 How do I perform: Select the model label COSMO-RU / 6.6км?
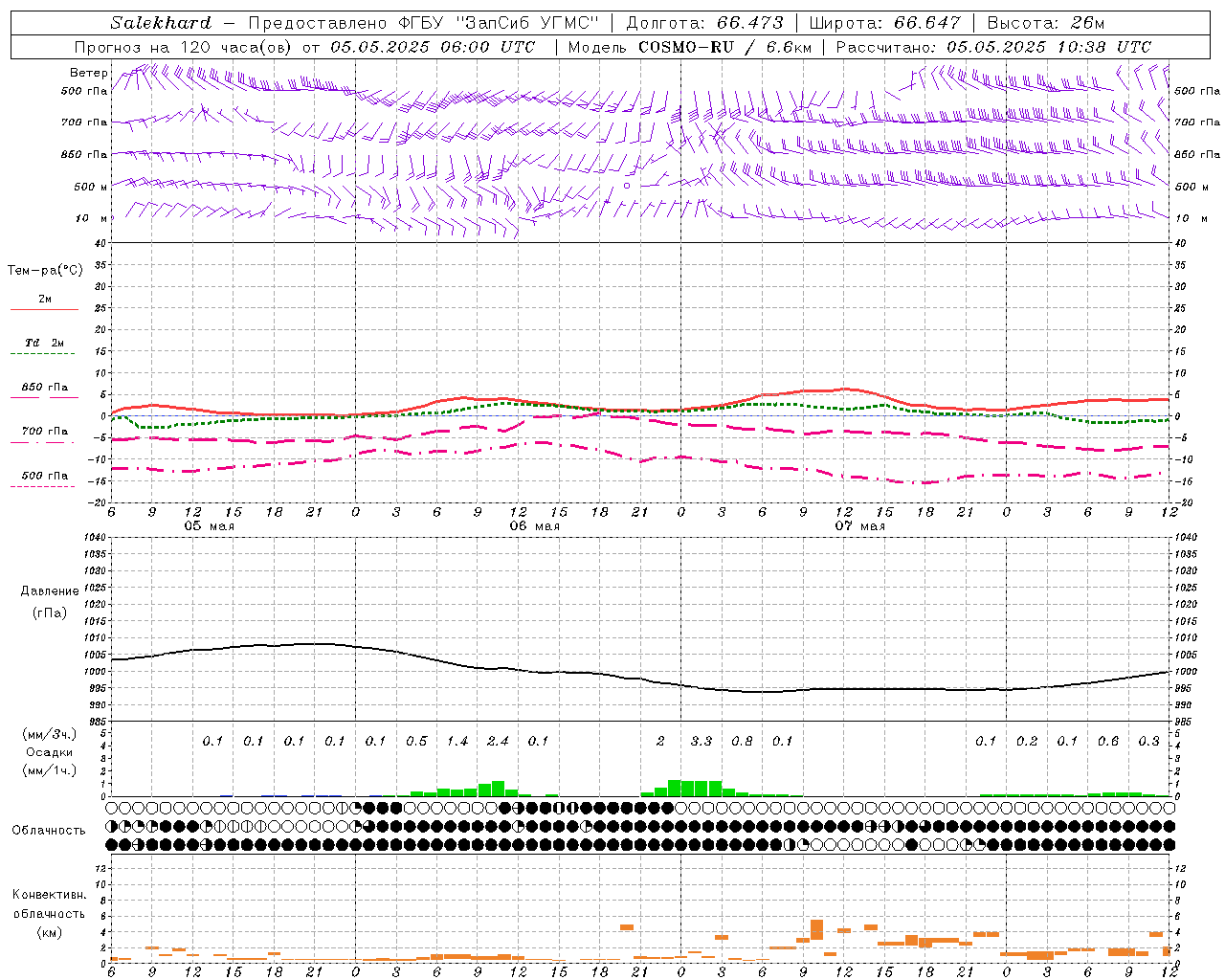(x=724, y=47)
